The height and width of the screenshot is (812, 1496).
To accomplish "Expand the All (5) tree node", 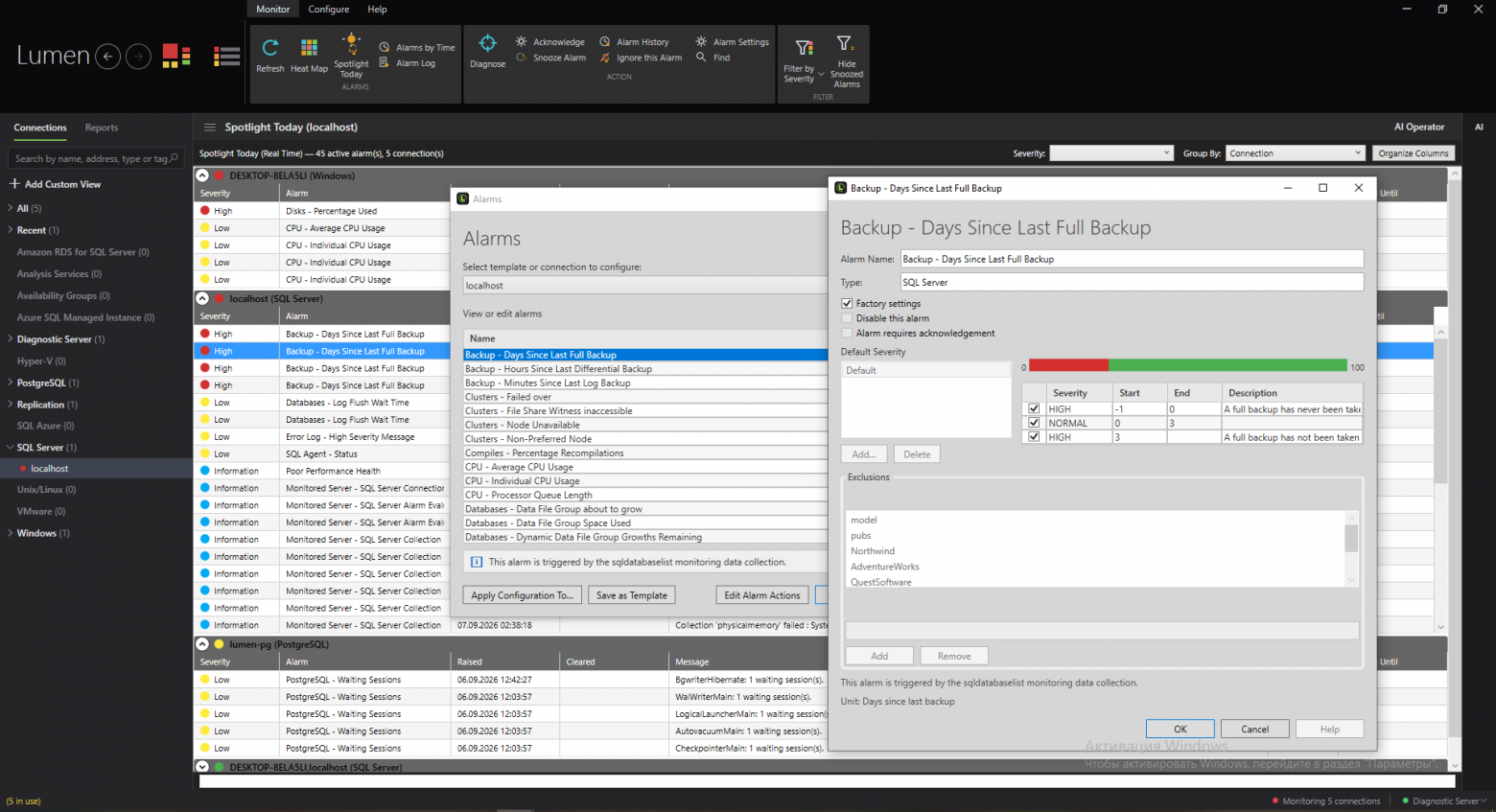I will click(x=10, y=208).
